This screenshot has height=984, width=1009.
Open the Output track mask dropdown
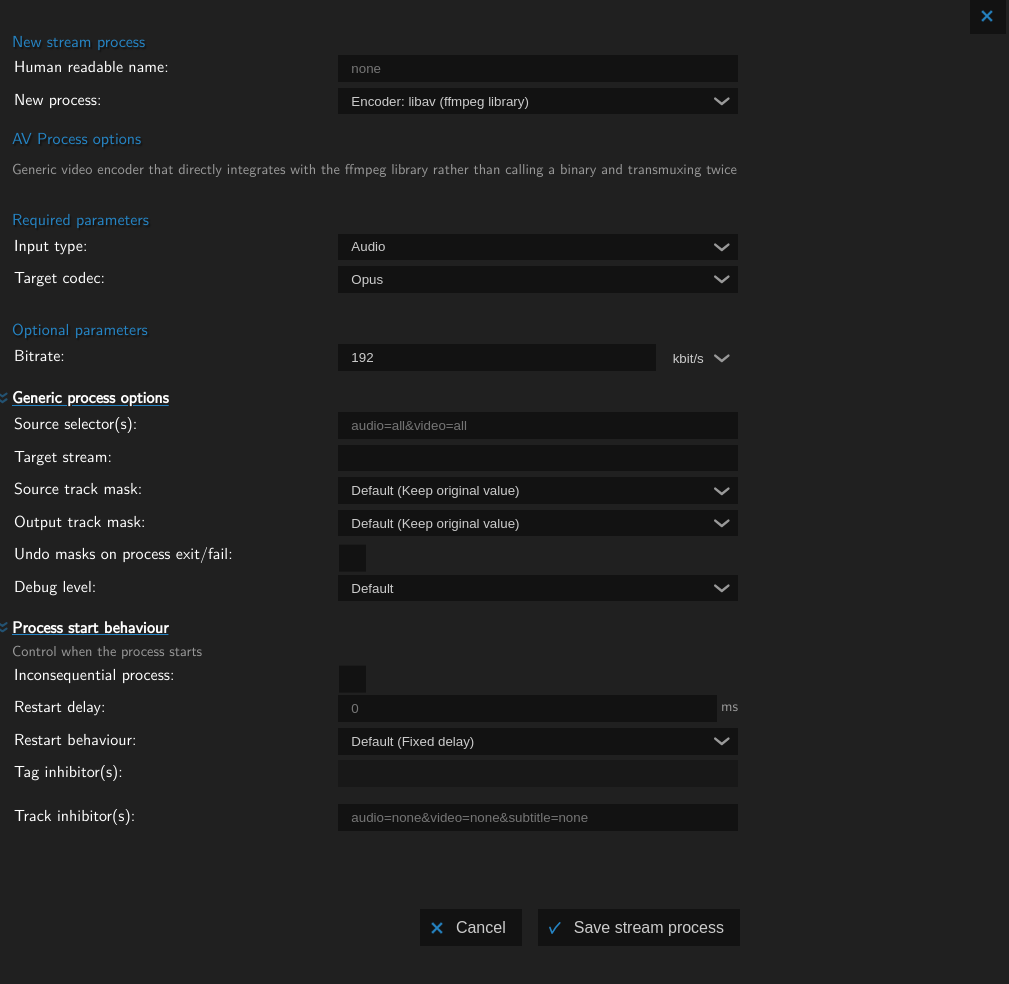(x=537, y=524)
